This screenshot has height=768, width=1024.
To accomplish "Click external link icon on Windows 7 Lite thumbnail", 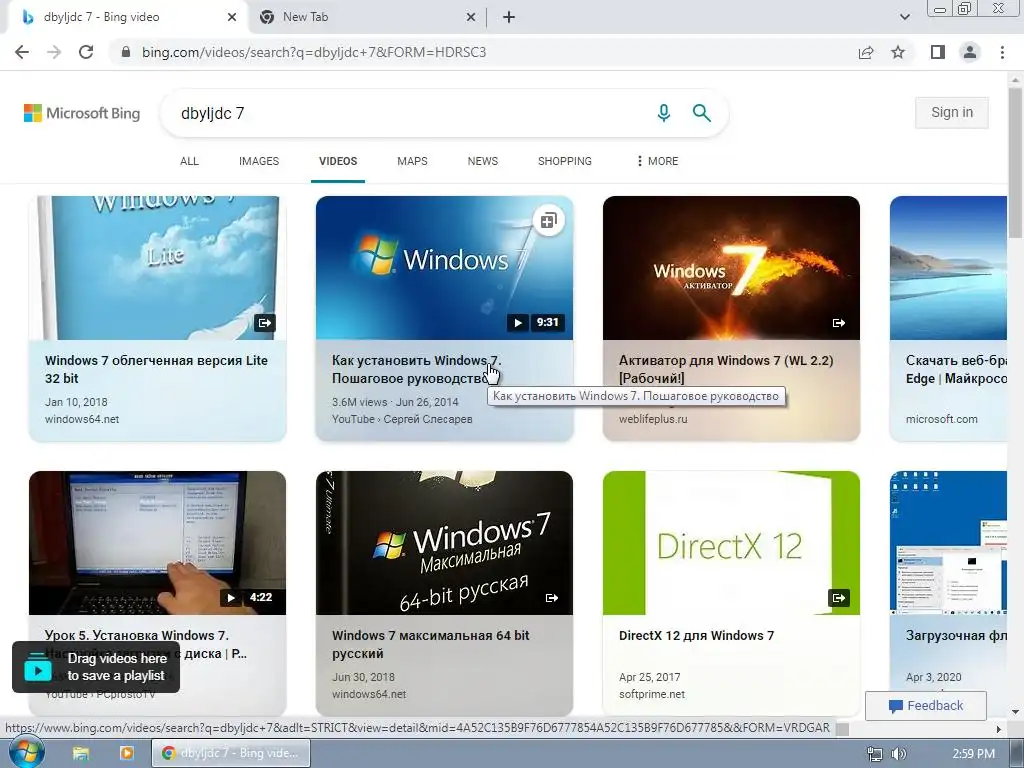I will 264,323.
